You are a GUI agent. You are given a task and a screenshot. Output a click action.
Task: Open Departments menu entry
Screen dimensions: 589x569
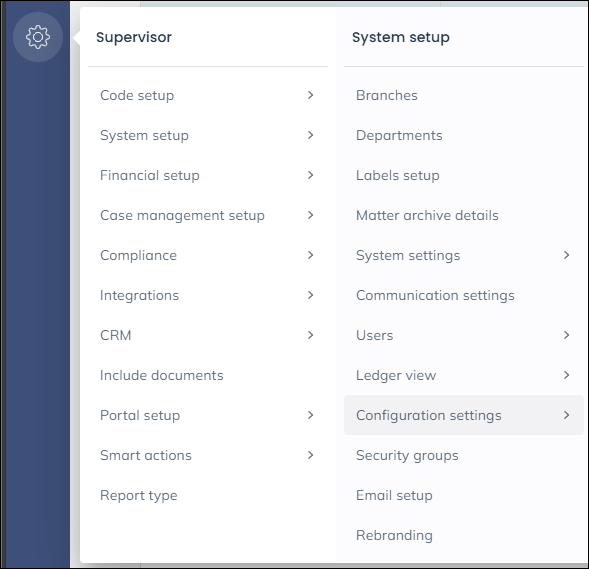click(x=399, y=135)
